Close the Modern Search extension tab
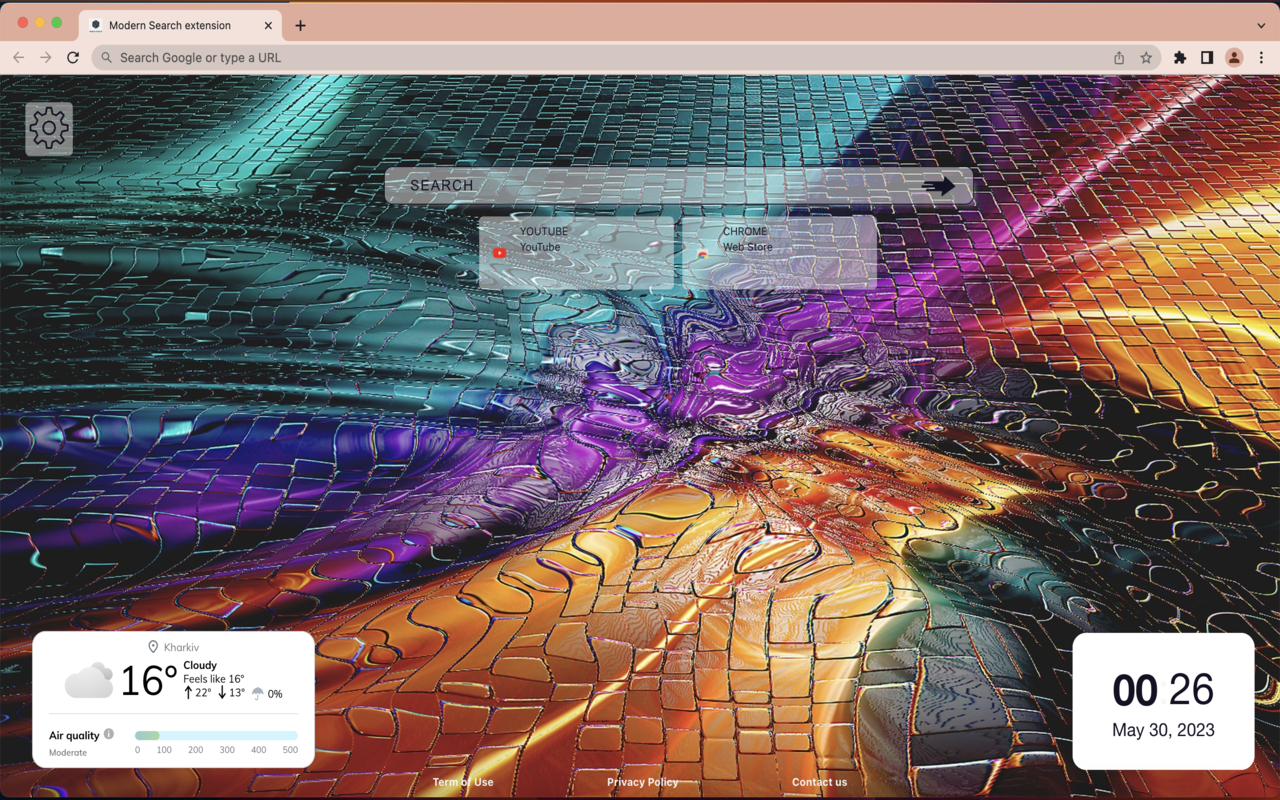The width and height of the screenshot is (1280, 800). (x=268, y=25)
